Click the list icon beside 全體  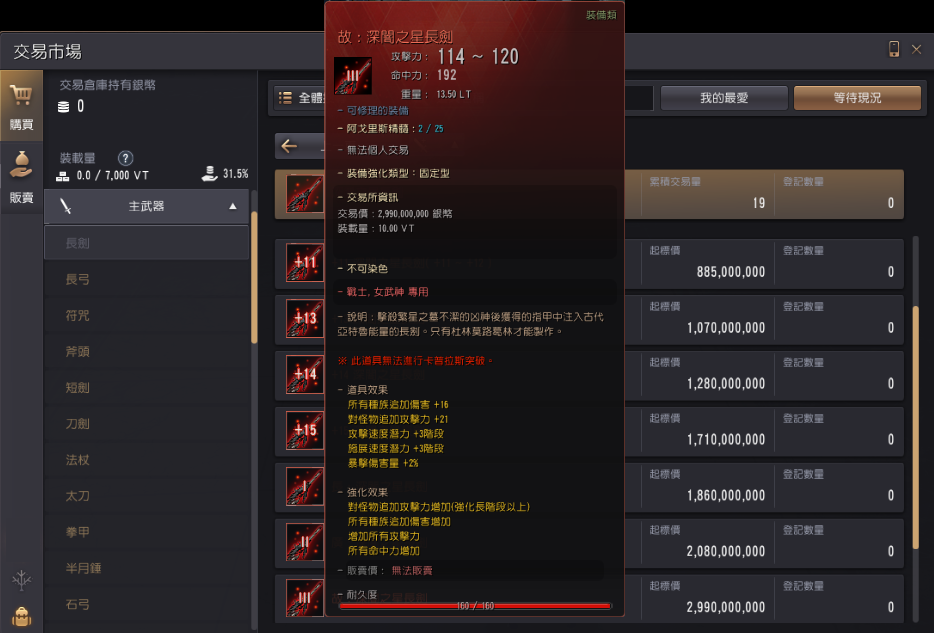click(285, 98)
